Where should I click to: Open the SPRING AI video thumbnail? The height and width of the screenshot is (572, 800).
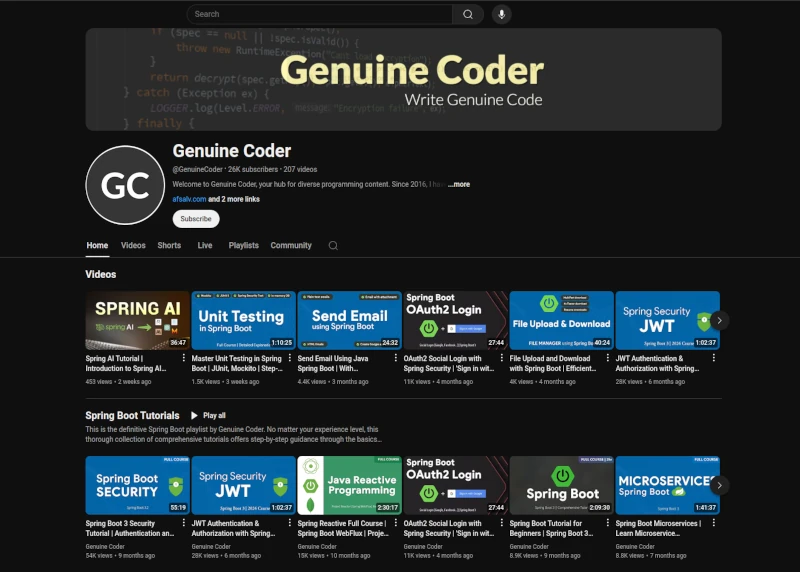click(137, 320)
